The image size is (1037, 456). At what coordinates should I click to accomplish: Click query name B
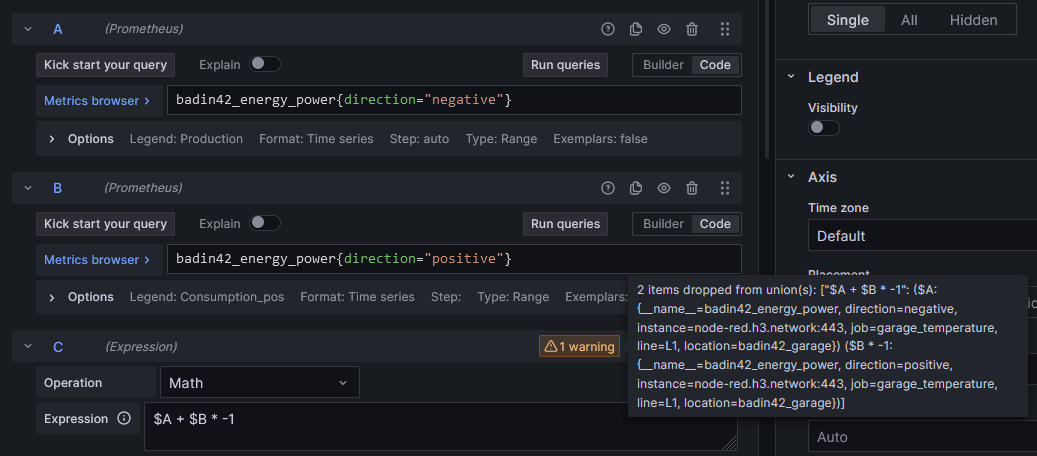(x=58, y=188)
